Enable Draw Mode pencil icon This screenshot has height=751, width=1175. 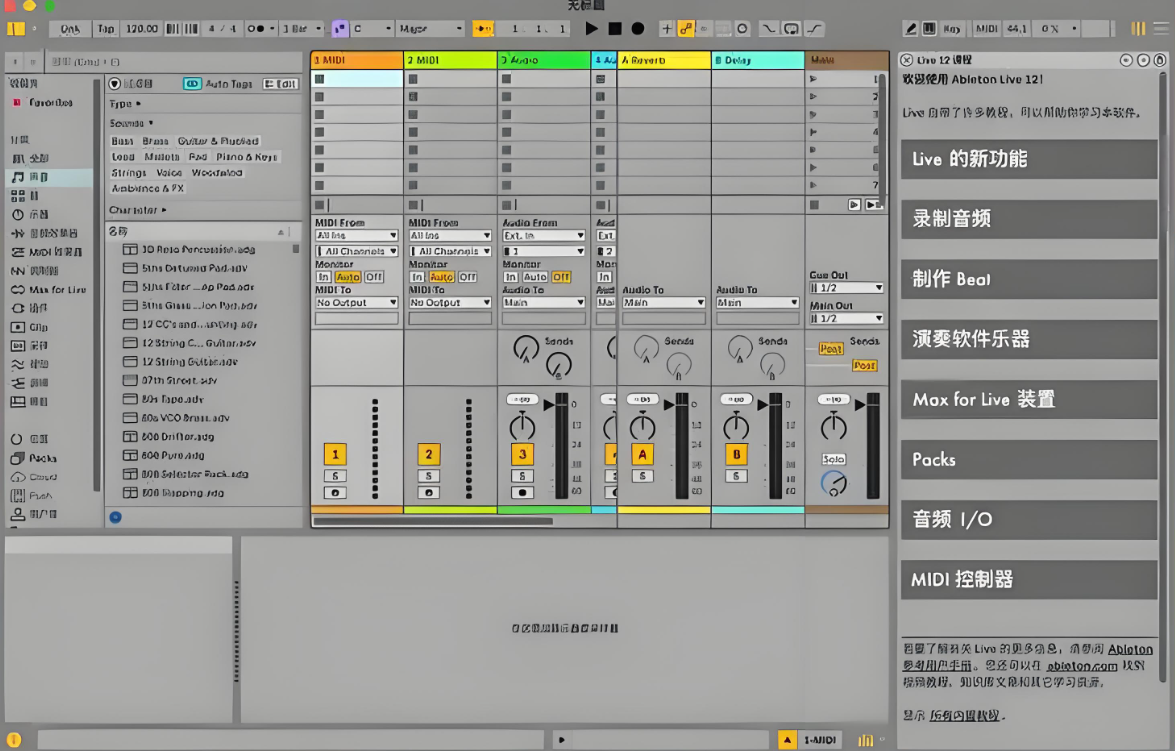pos(910,28)
